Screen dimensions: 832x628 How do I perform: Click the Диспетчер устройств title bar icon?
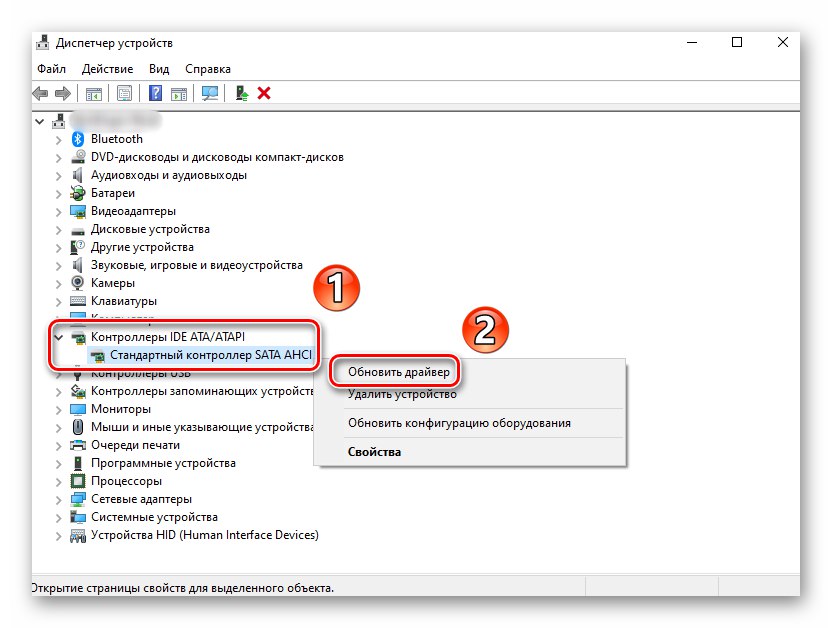[42, 43]
